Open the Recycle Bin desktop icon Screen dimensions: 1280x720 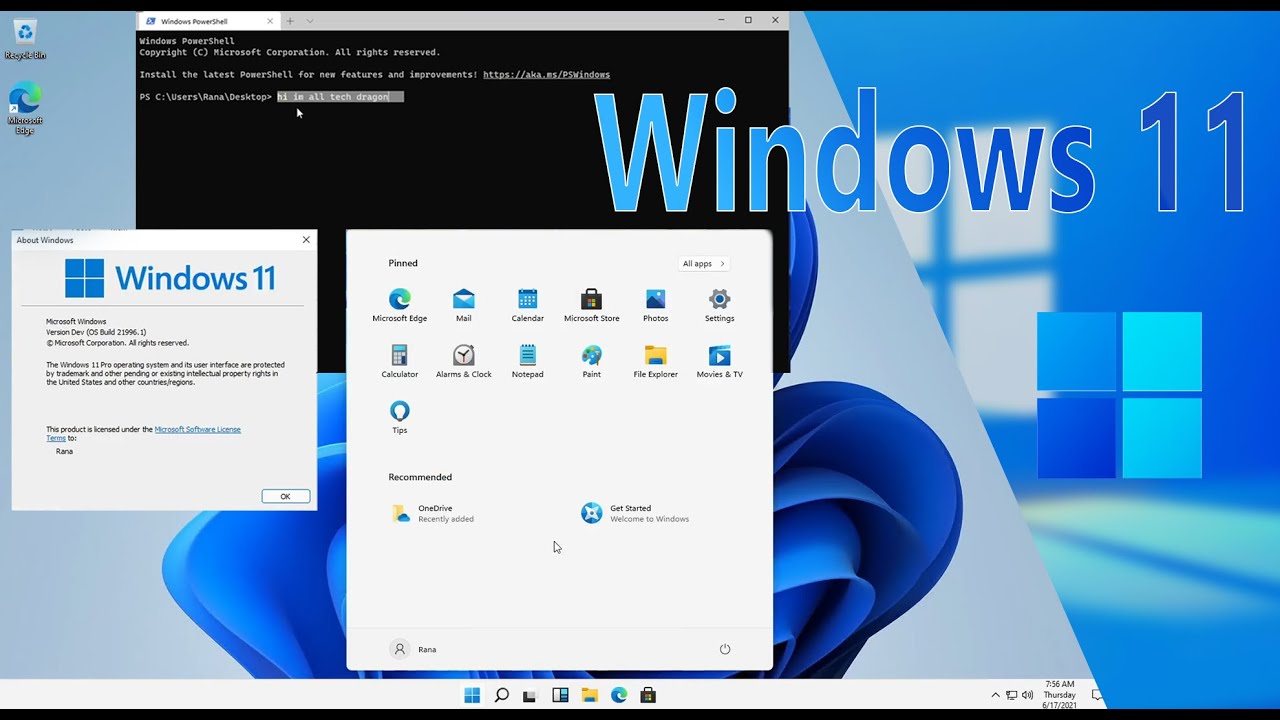click(x=25, y=40)
